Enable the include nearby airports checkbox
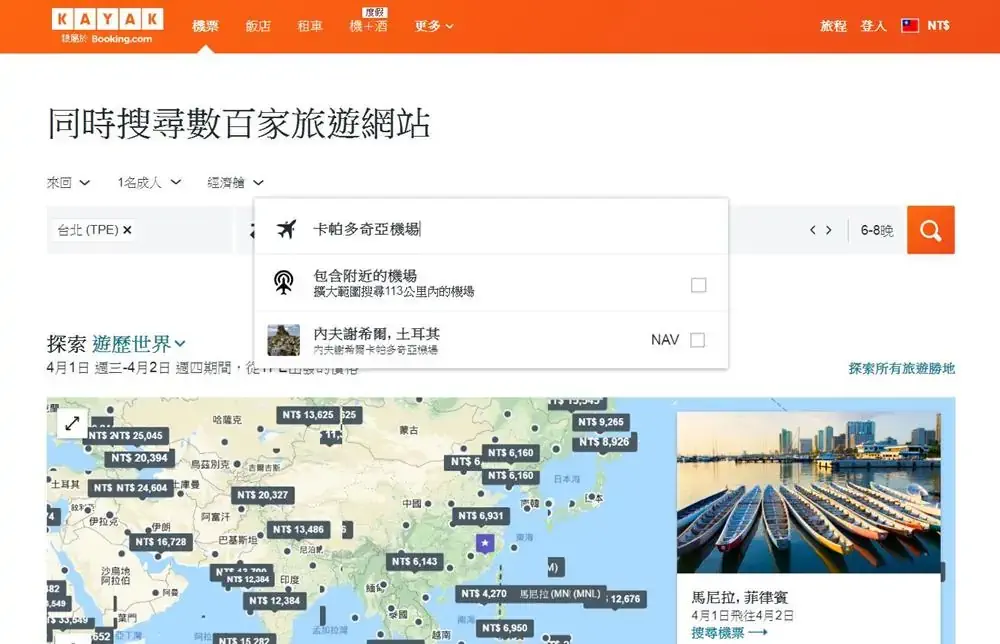Image resolution: width=1000 pixels, height=644 pixels. 698,285
